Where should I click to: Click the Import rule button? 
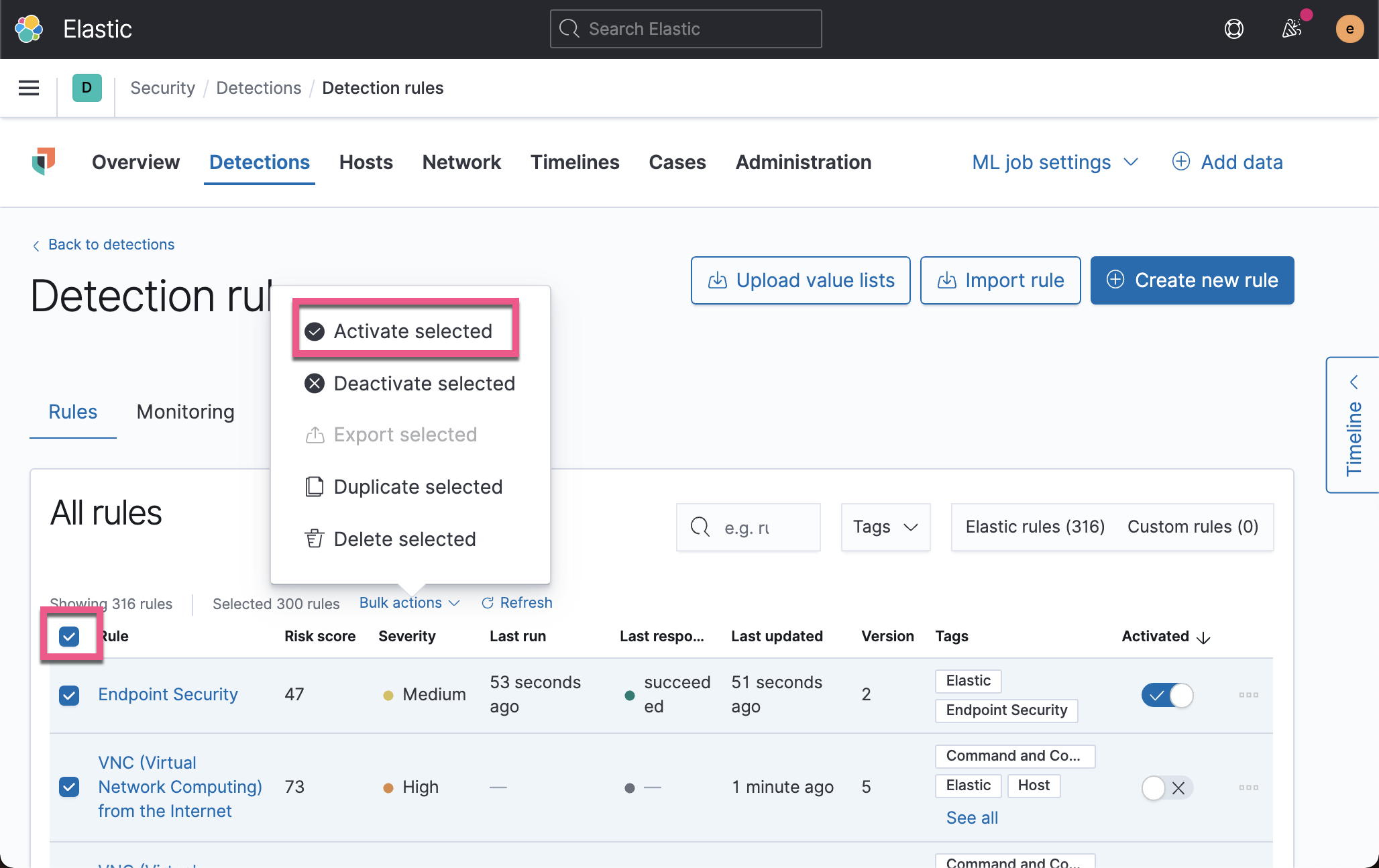[1000, 280]
